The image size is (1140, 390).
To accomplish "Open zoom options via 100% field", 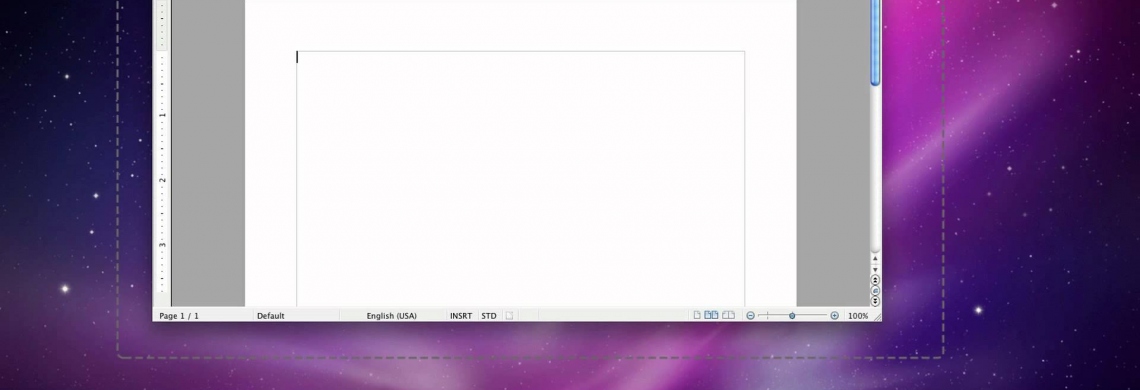I will click(x=858, y=316).
